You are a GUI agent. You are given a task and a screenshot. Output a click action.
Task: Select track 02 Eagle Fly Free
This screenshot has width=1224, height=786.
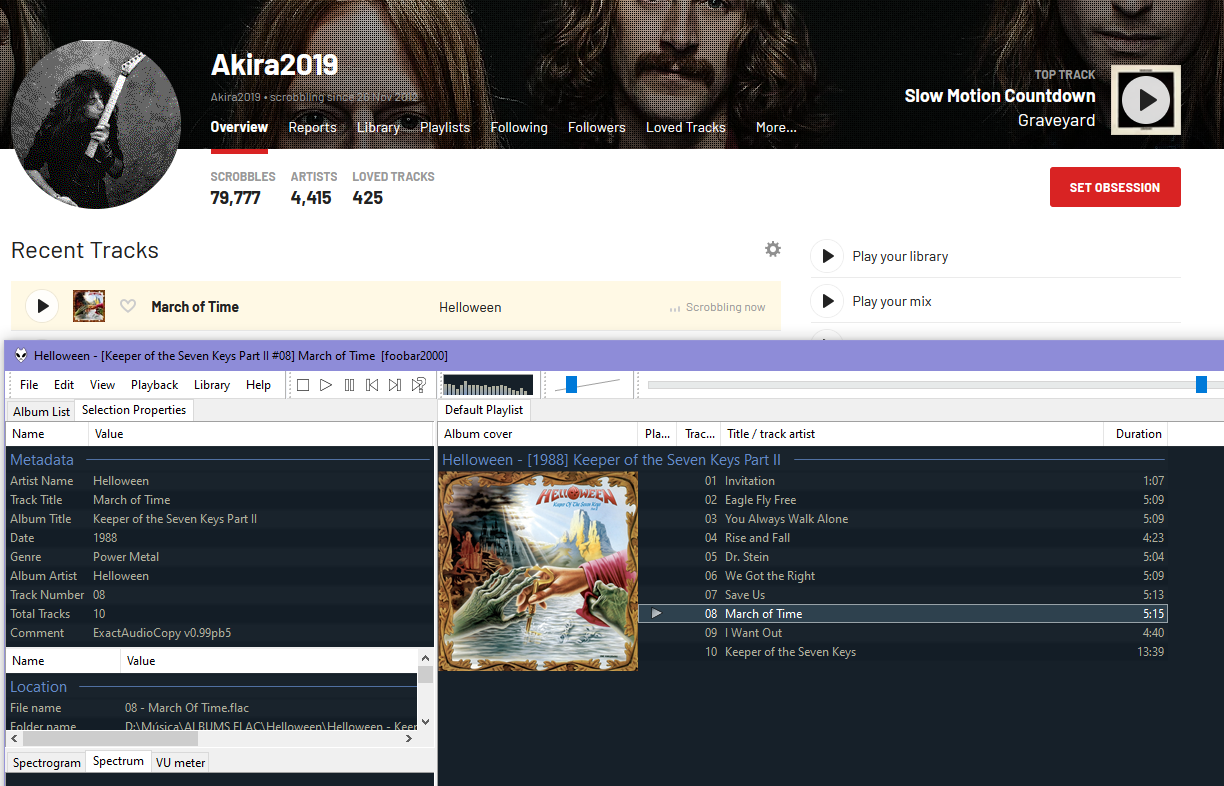[x=903, y=500]
